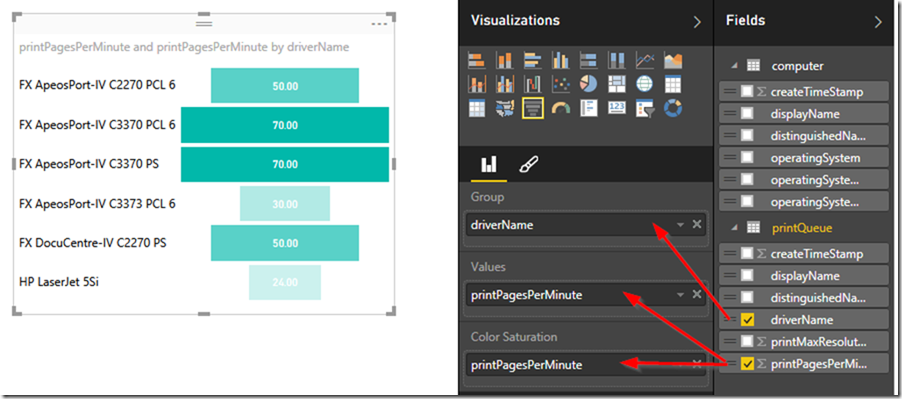Select the 30.00 funnel bar

point(285,204)
